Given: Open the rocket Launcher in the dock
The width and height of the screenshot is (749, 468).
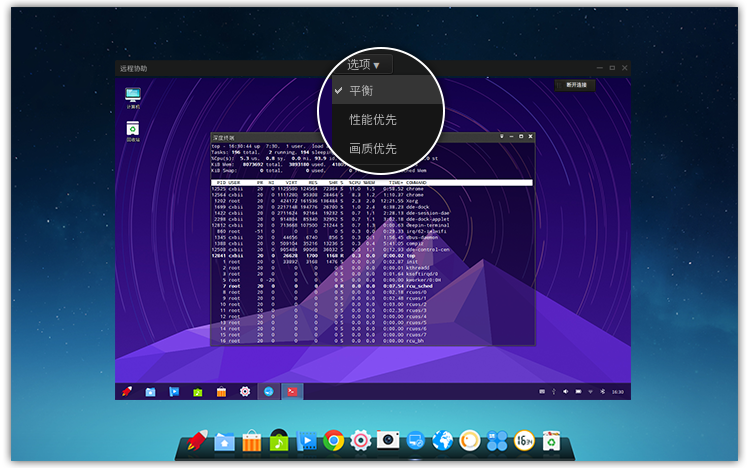Looking at the screenshot, I should pyautogui.click(x=197, y=440).
